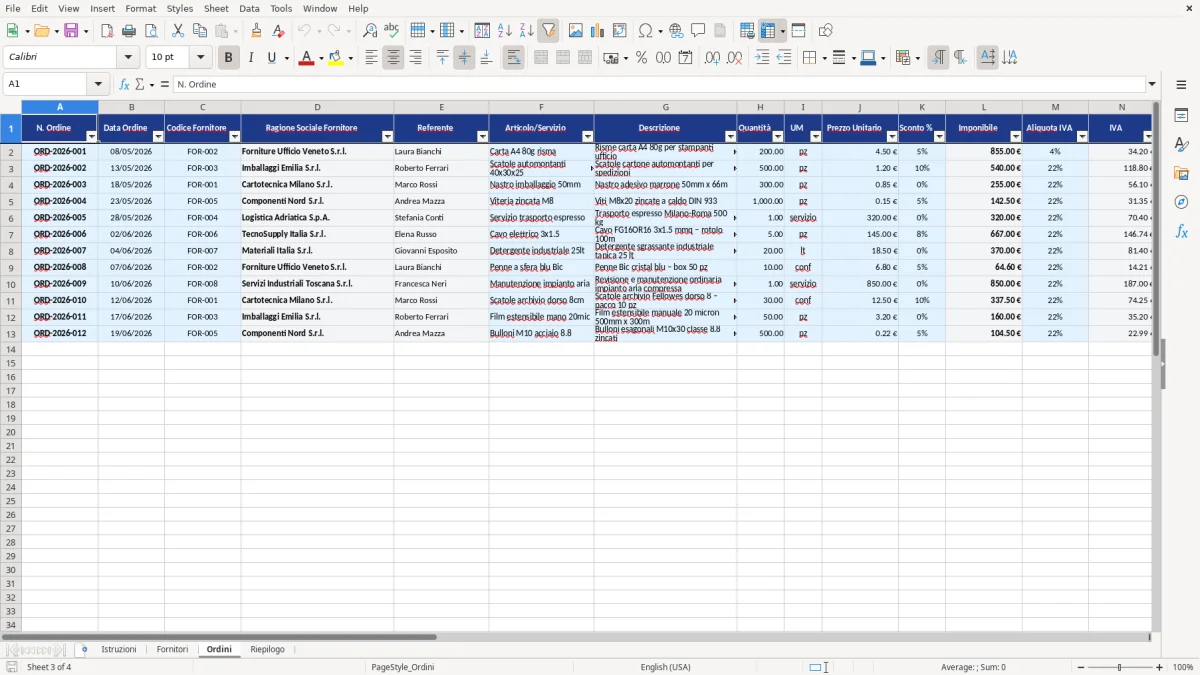Run the spelling check
The image size is (1200, 675).
tap(391, 31)
